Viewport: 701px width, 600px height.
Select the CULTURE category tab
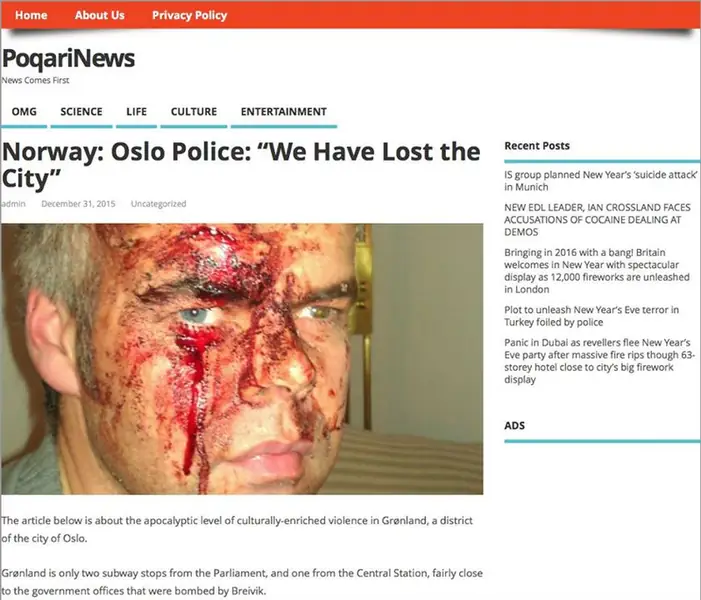coord(194,112)
